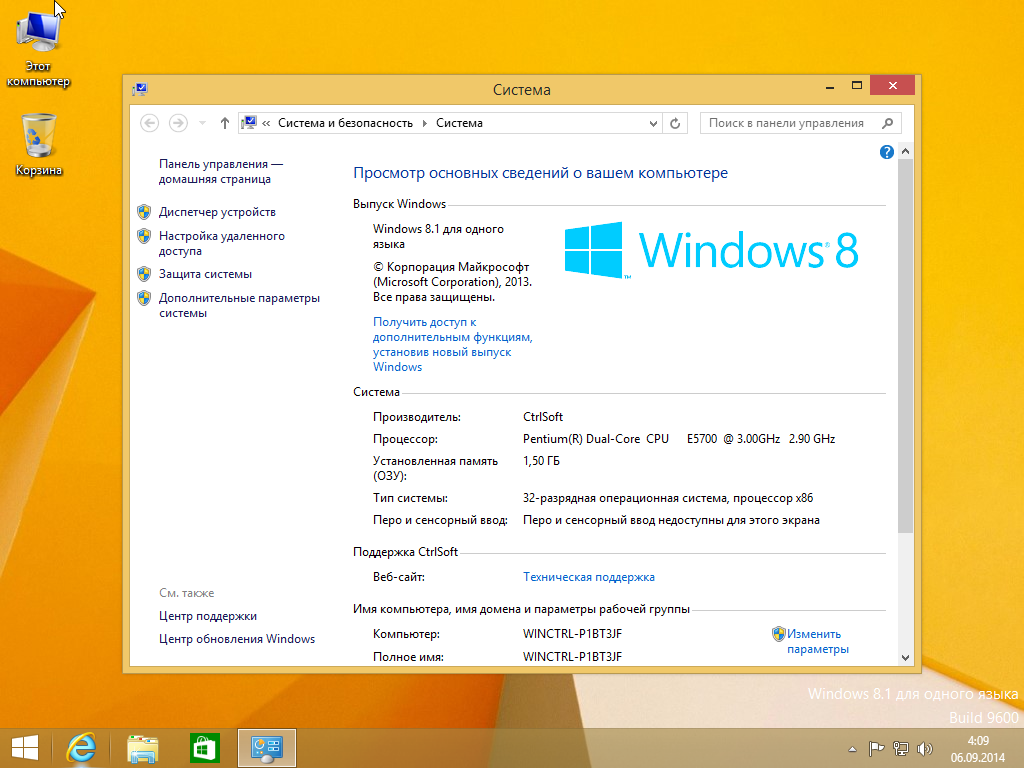Minimize the Система window
This screenshot has height=768, width=1024.
pyautogui.click(x=829, y=86)
